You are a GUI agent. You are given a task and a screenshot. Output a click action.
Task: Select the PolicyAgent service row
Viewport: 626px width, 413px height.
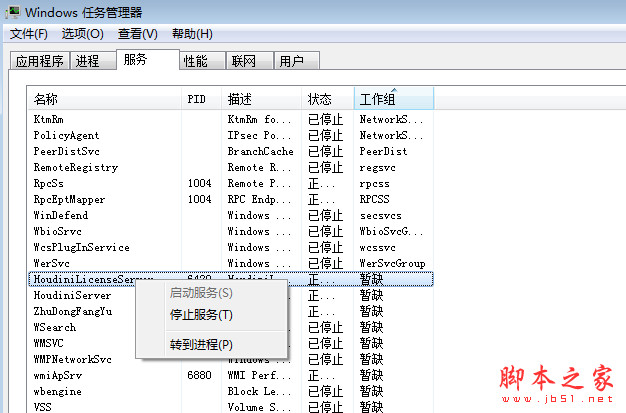(231, 135)
